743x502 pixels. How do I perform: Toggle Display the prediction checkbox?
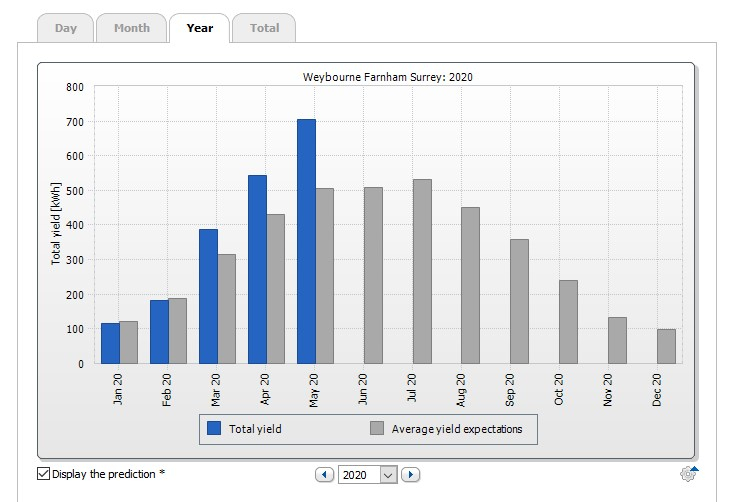43,474
